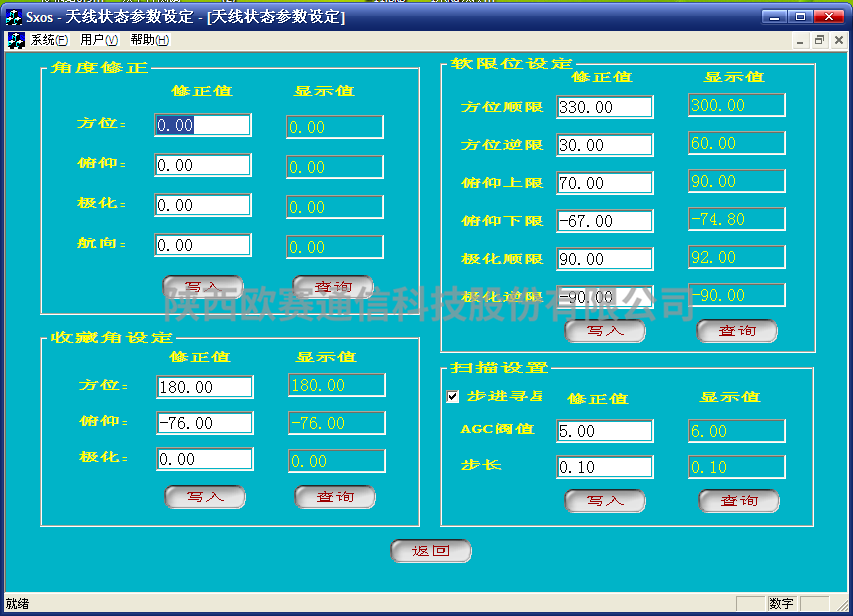The height and width of the screenshot is (616, 853).
Task: Click the Sxos application icon in title bar
Action: tap(14, 17)
